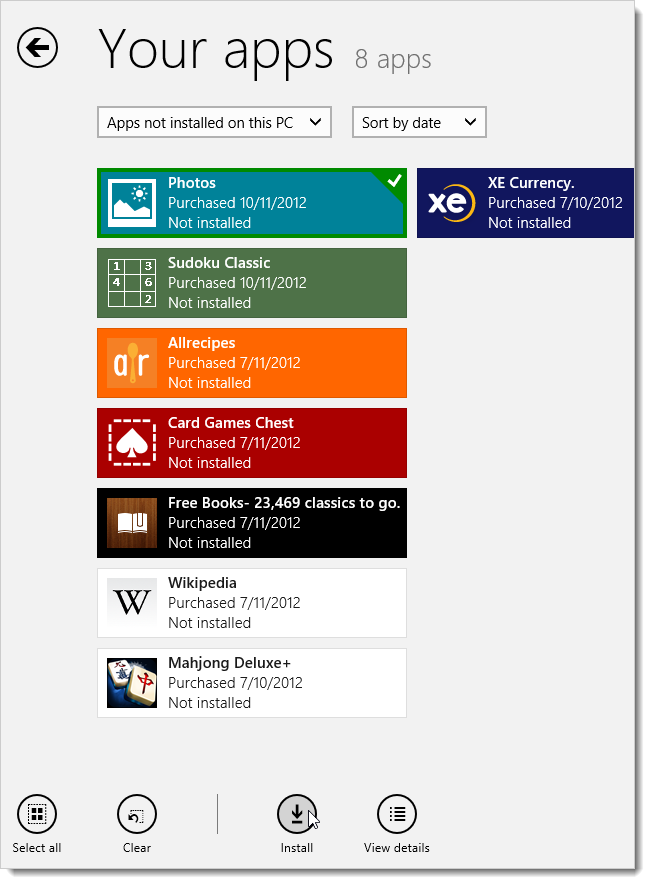Click 'Purchased 7/11/2012' on Card Games Chest
This screenshot has height=884, width=650.
pos(234,443)
